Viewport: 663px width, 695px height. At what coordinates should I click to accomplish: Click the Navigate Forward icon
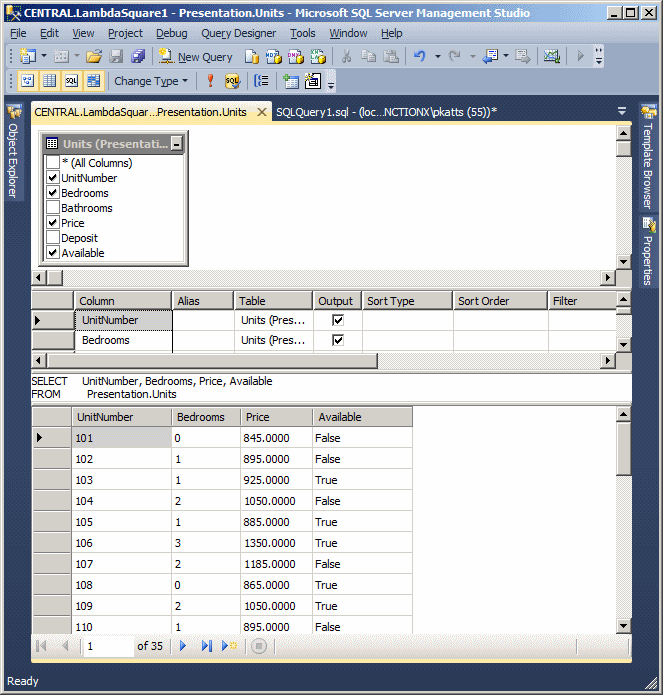(x=523, y=56)
